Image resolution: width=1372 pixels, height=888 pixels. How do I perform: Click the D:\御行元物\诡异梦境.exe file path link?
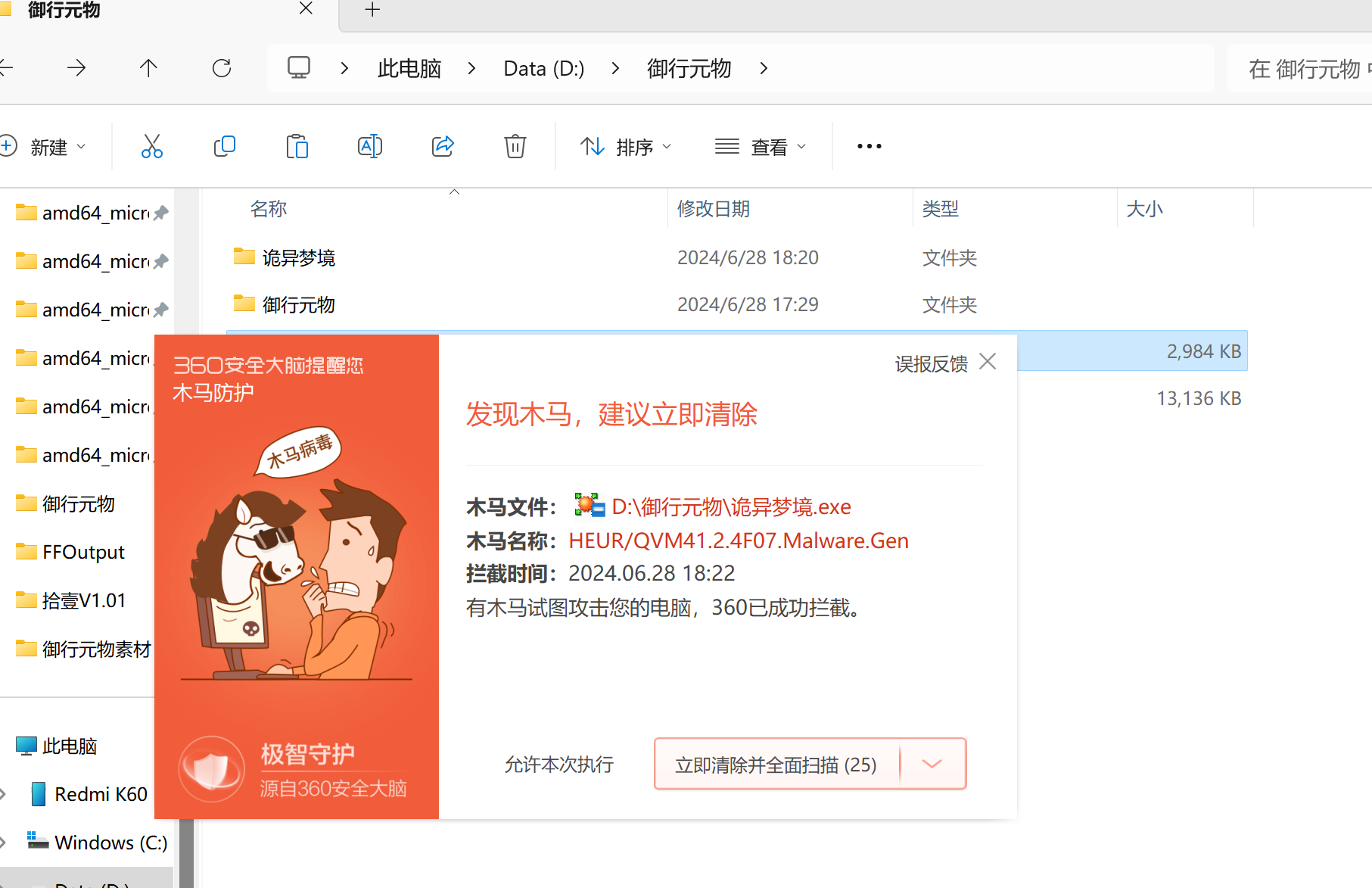731,506
